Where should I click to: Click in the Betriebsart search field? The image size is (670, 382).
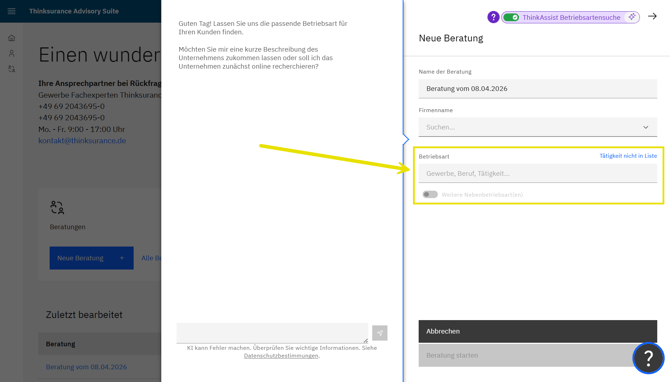538,173
